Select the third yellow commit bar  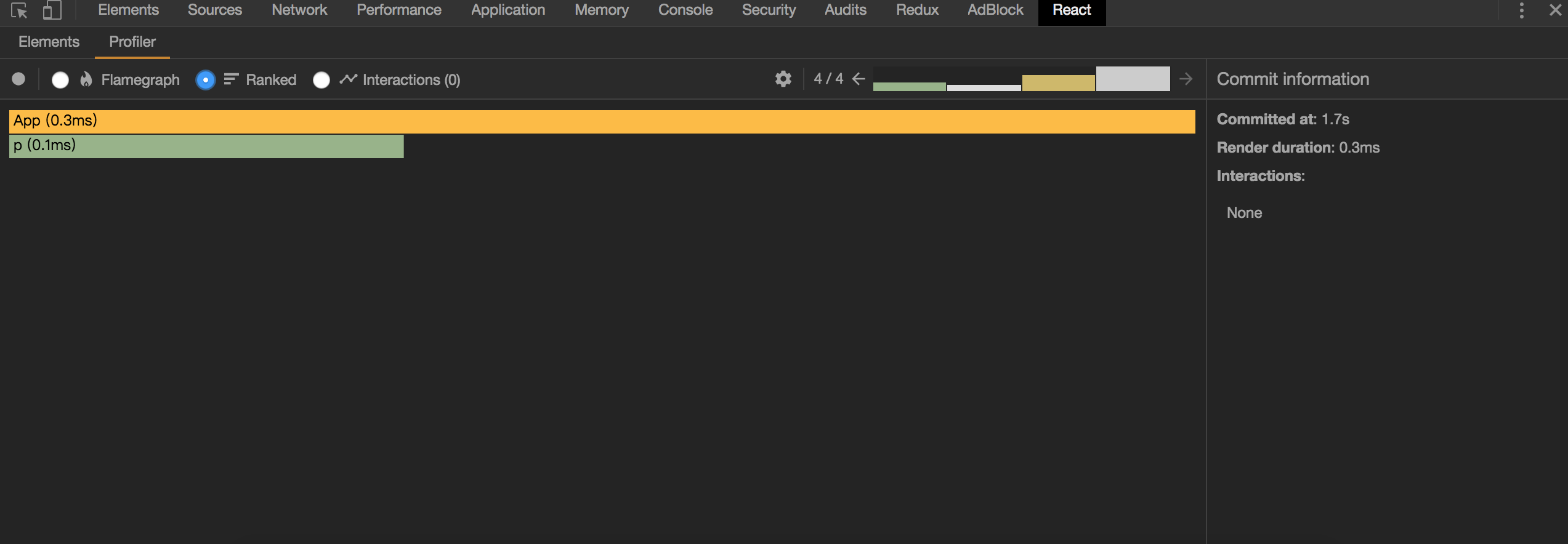1058,83
